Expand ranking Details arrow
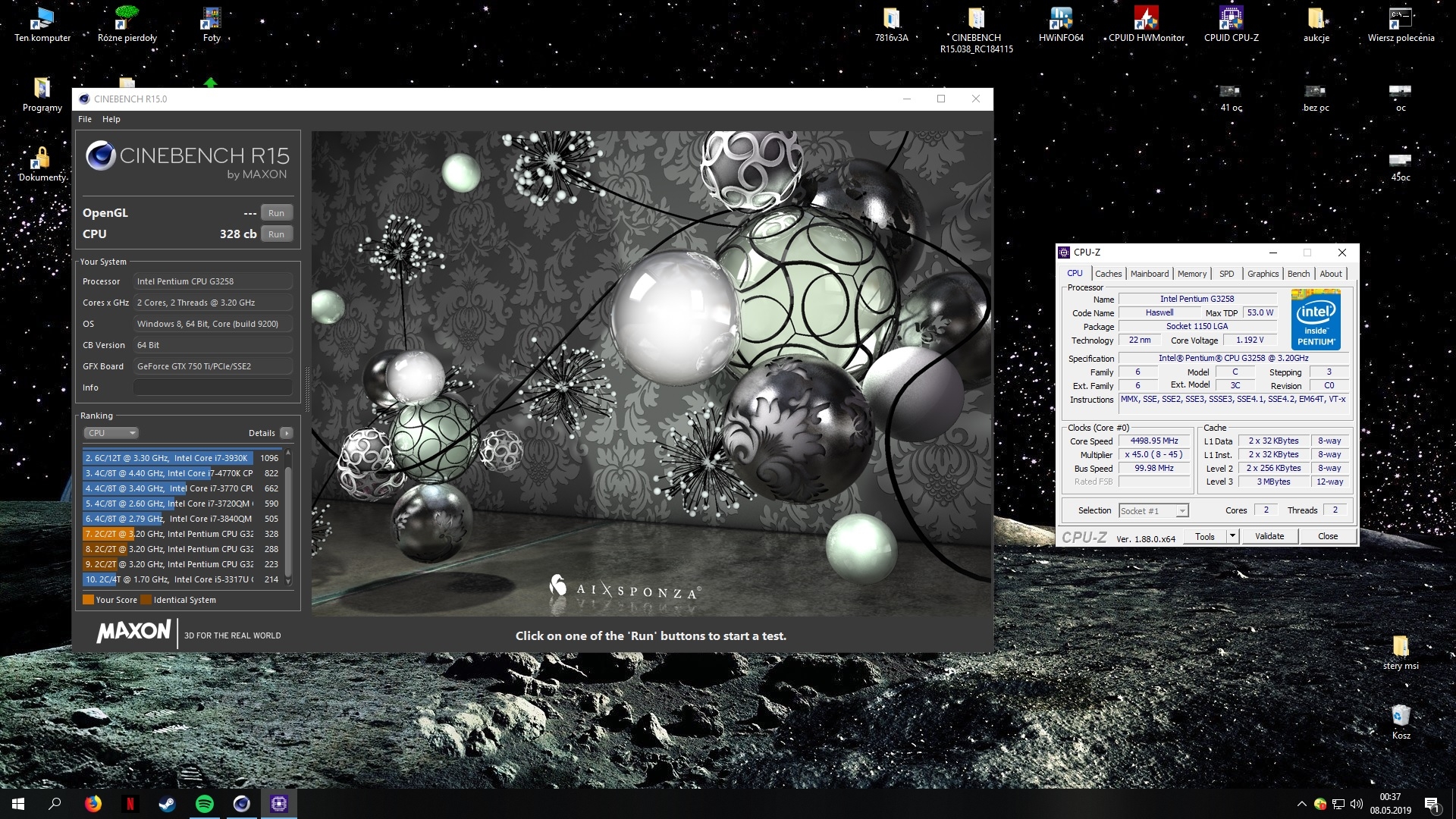1456x819 pixels. click(286, 433)
